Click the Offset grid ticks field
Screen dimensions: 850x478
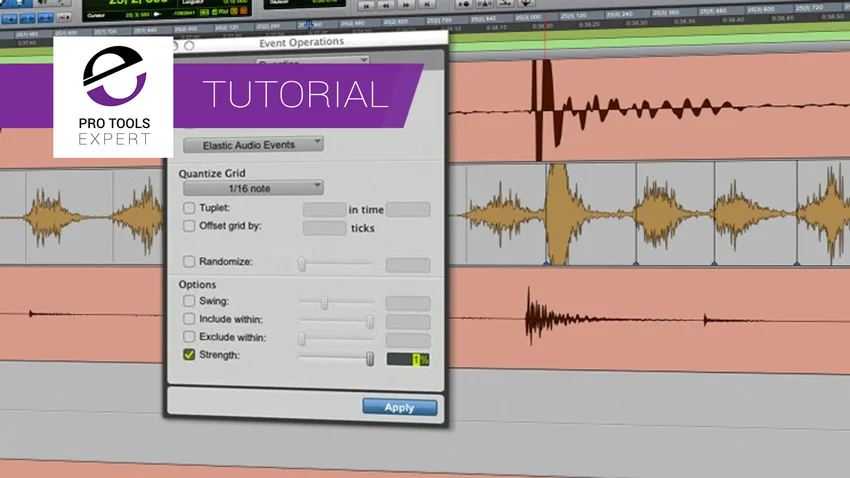324,228
